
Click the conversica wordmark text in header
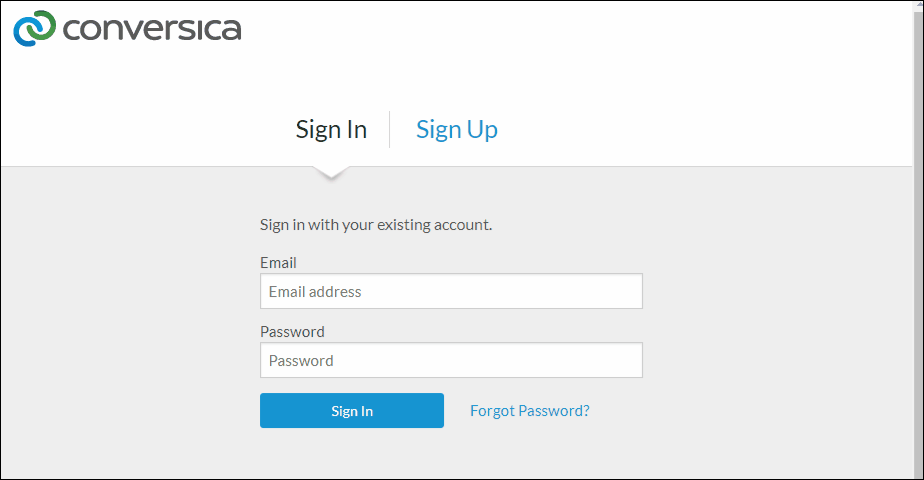[x=152, y=29]
